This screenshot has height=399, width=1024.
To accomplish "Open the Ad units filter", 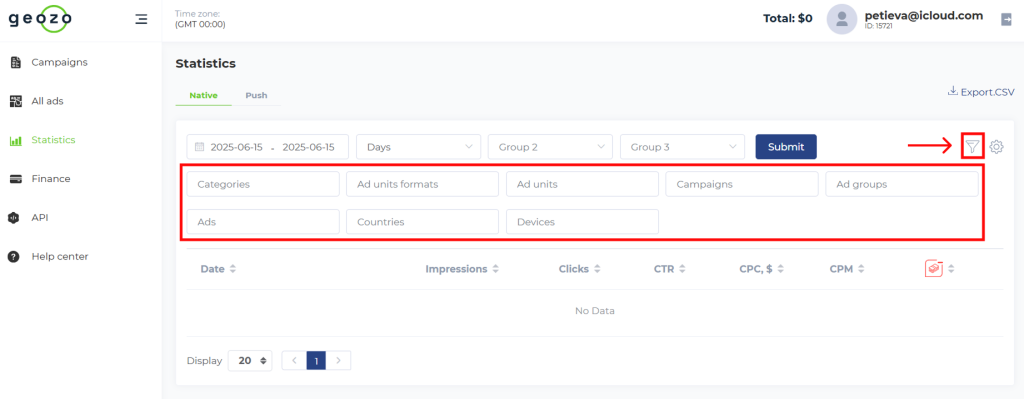I will coord(583,184).
